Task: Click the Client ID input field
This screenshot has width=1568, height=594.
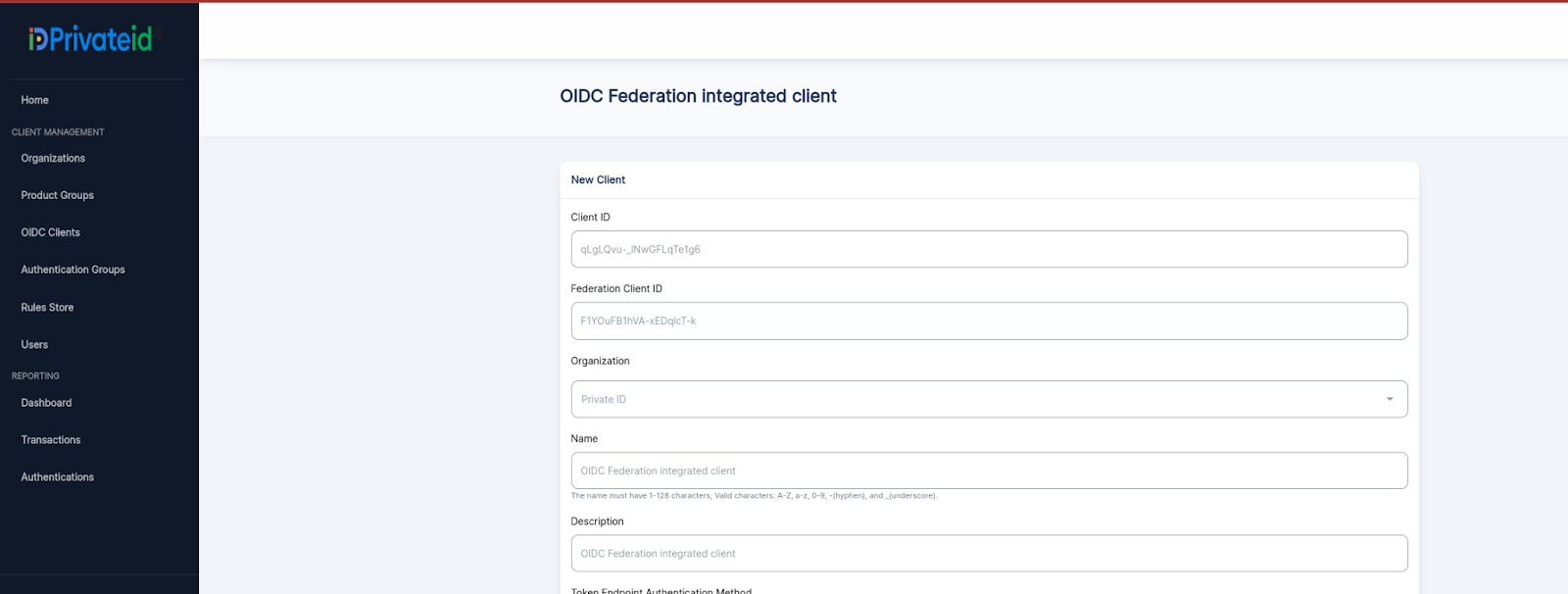Action: (x=989, y=250)
